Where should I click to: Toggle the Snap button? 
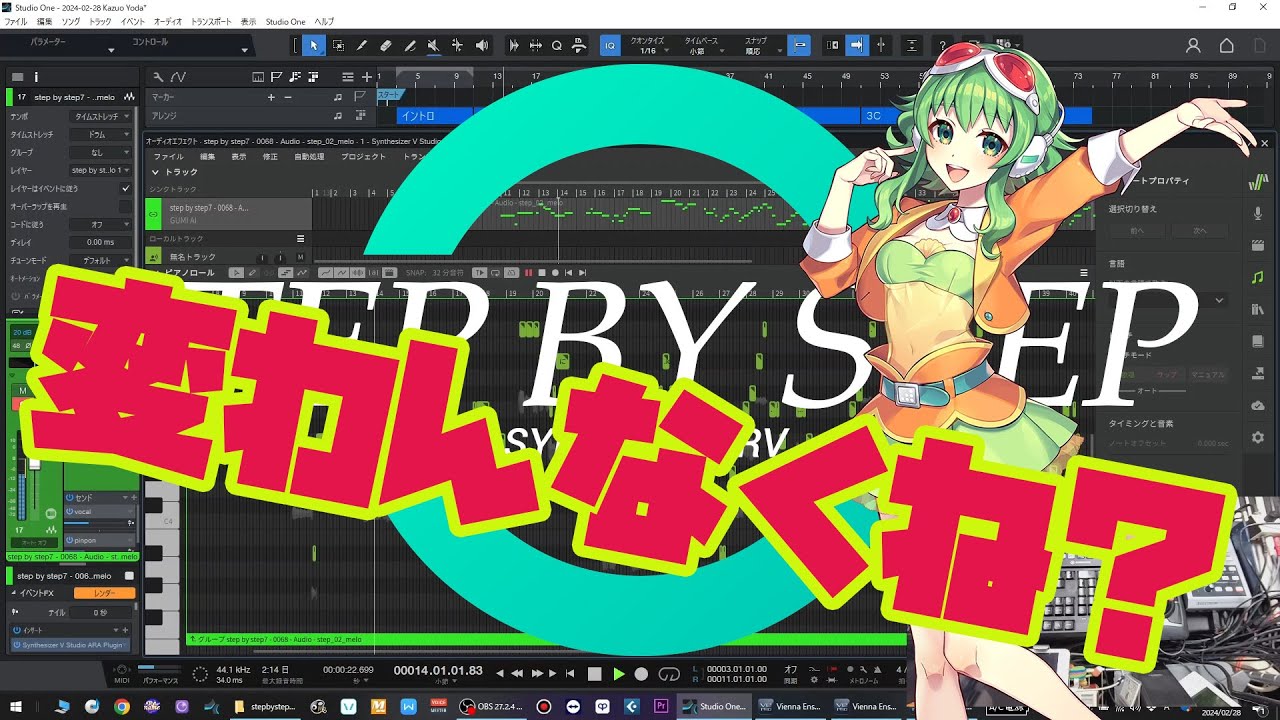[799, 45]
